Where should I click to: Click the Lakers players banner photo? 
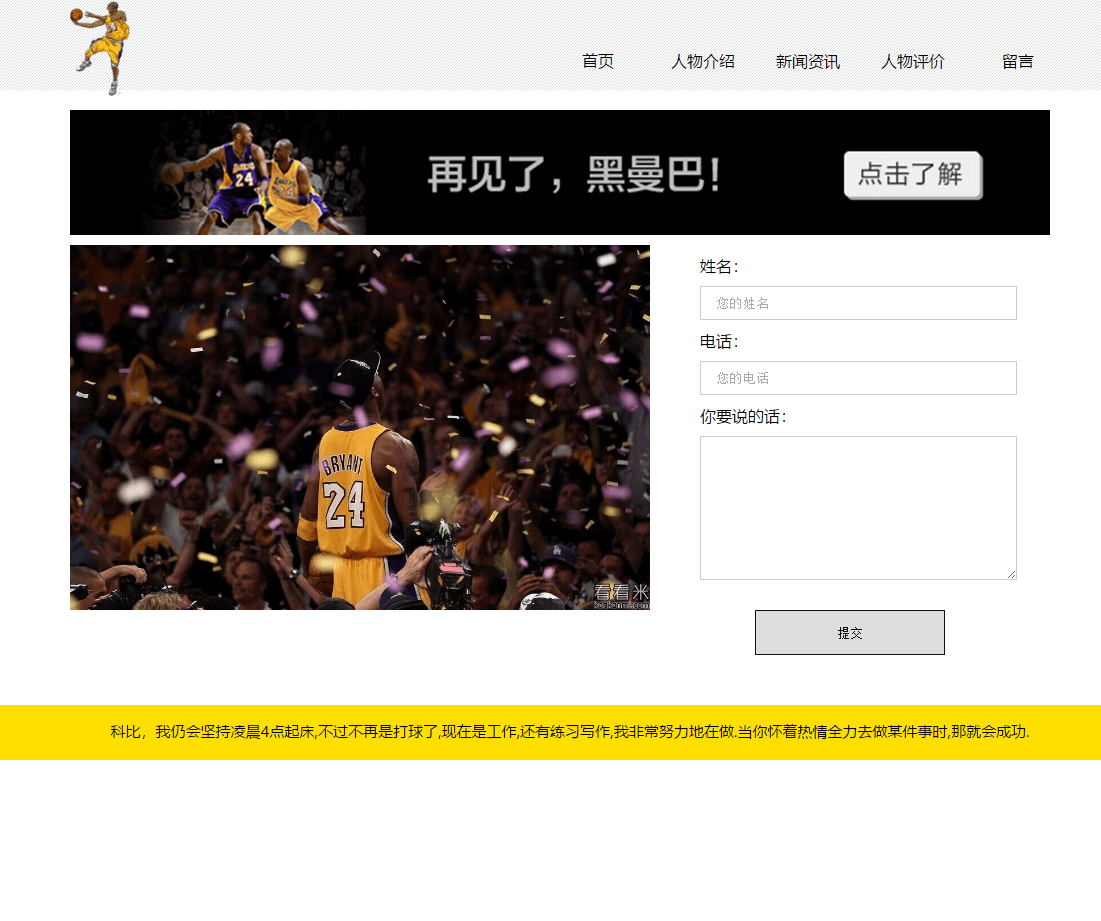pos(253,177)
